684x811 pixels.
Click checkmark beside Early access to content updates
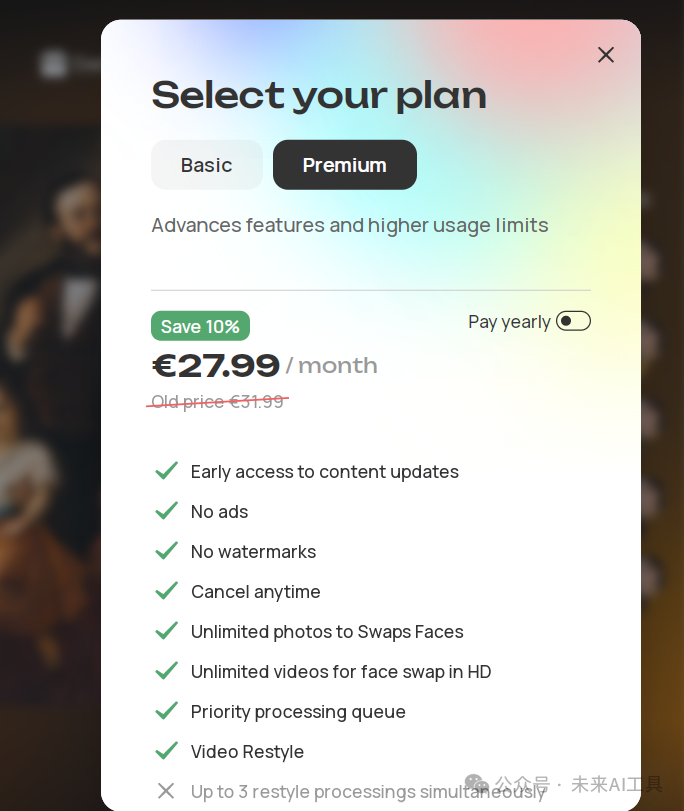coord(166,471)
